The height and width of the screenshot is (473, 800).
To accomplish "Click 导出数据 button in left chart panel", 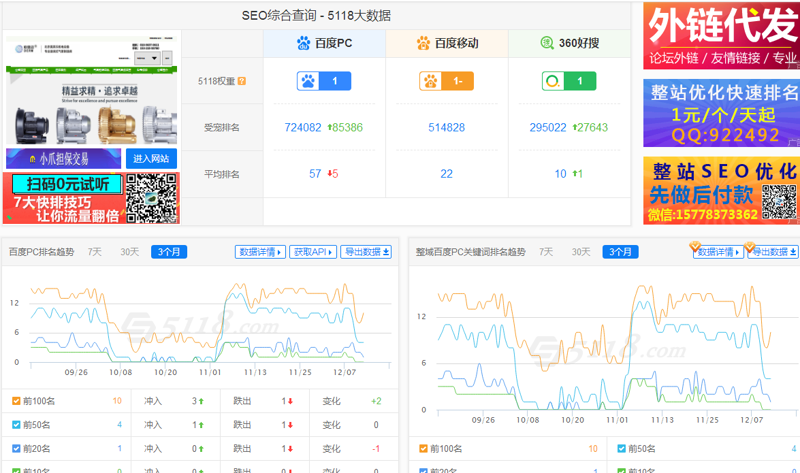I will click(x=366, y=252).
